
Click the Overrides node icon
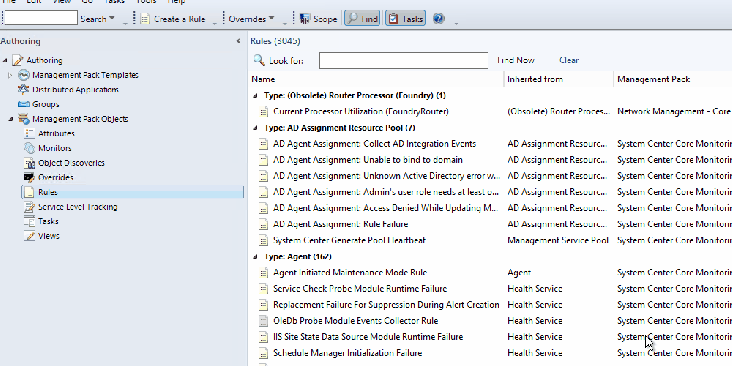pos(29,177)
